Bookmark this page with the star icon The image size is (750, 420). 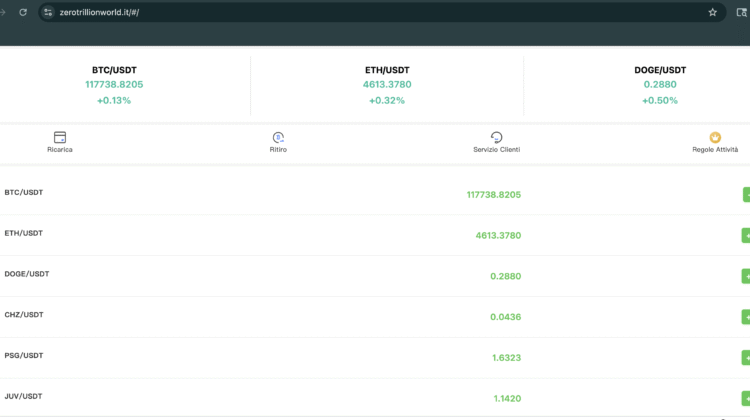(x=712, y=12)
